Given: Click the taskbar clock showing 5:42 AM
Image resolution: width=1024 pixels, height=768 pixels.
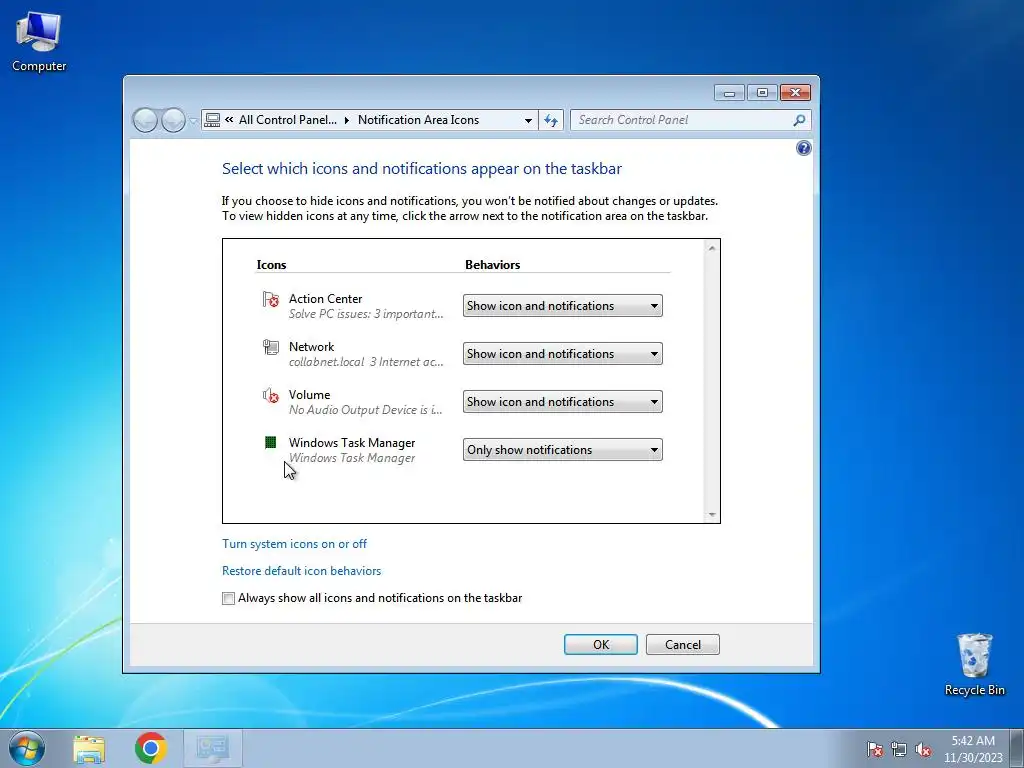Looking at the screenshot, I should [972, 749].
